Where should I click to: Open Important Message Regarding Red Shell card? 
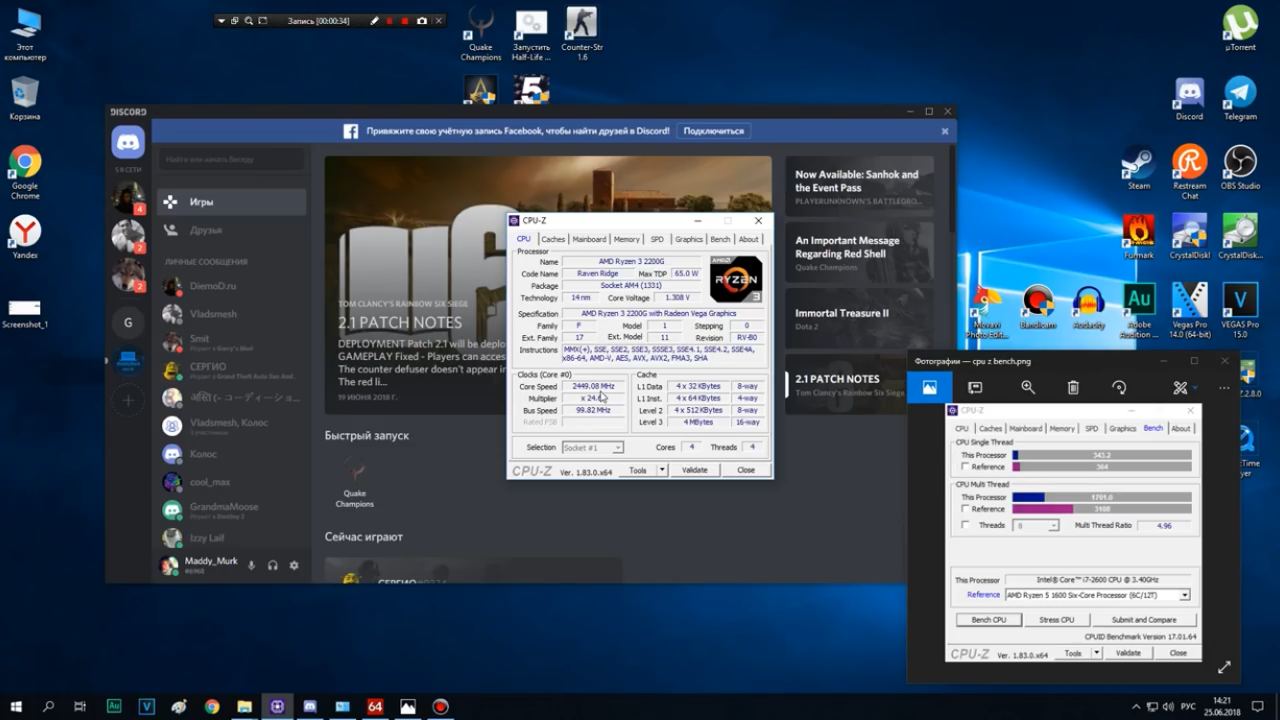point(860,253)
